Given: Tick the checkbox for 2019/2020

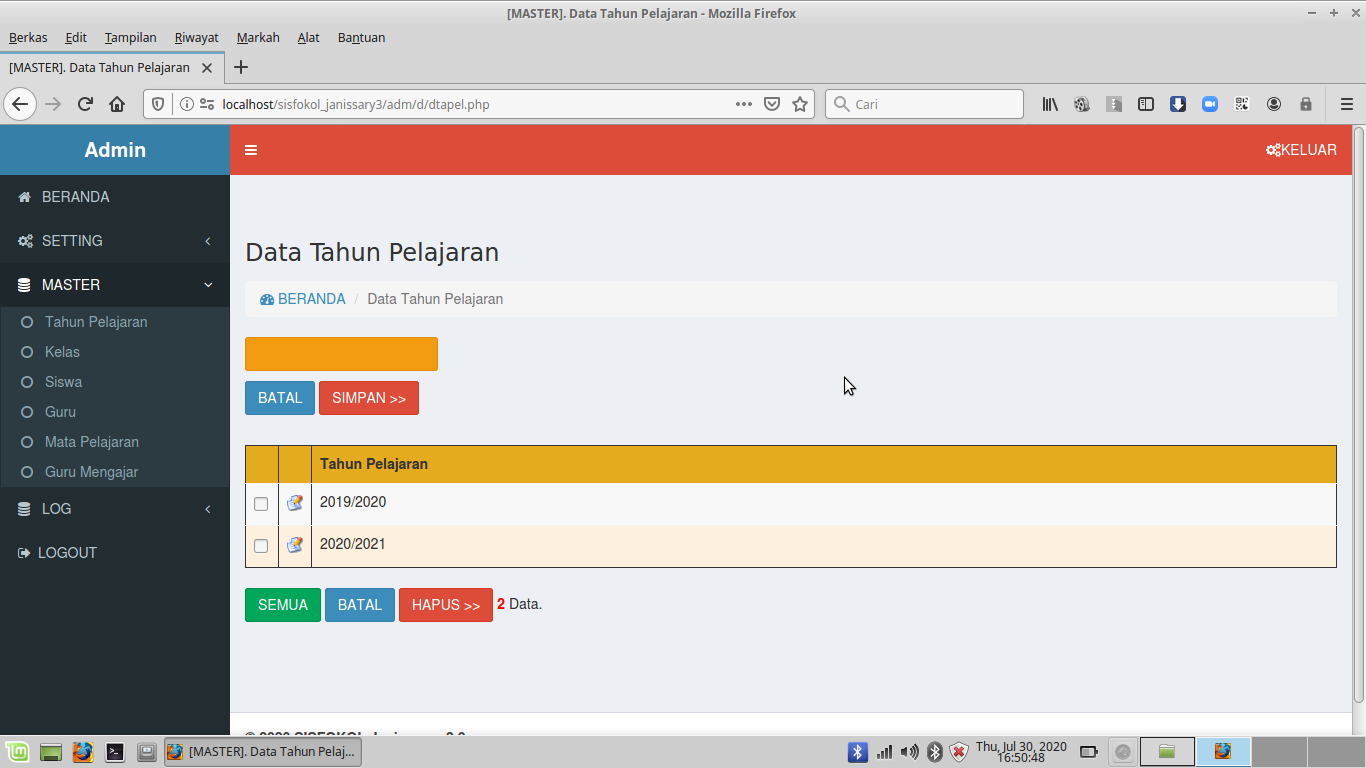Looking at the screenshot, I should pos(261,504).
